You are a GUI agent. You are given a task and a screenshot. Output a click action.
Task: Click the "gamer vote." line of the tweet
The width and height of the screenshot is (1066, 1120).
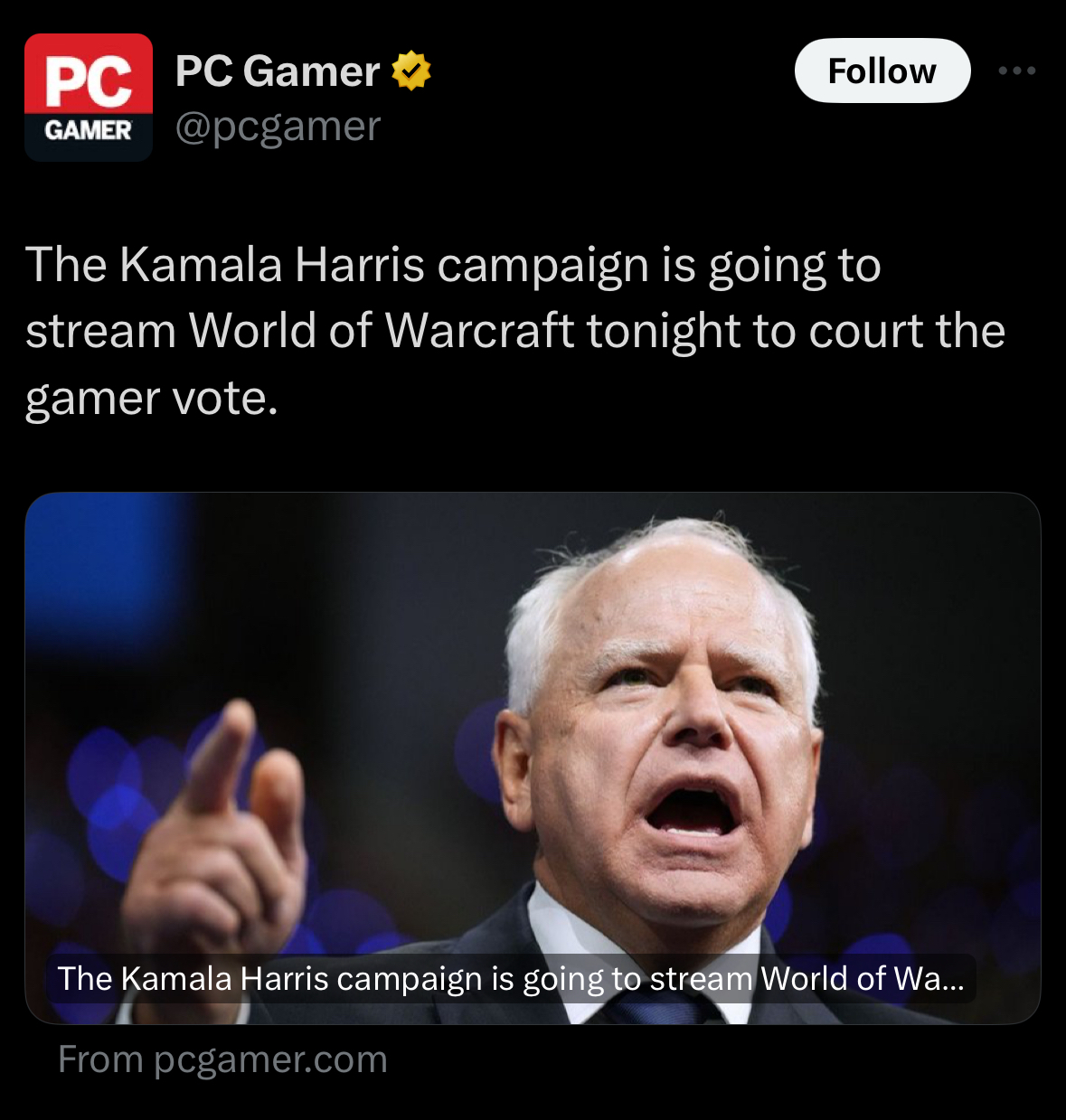[x=152, y=399]
